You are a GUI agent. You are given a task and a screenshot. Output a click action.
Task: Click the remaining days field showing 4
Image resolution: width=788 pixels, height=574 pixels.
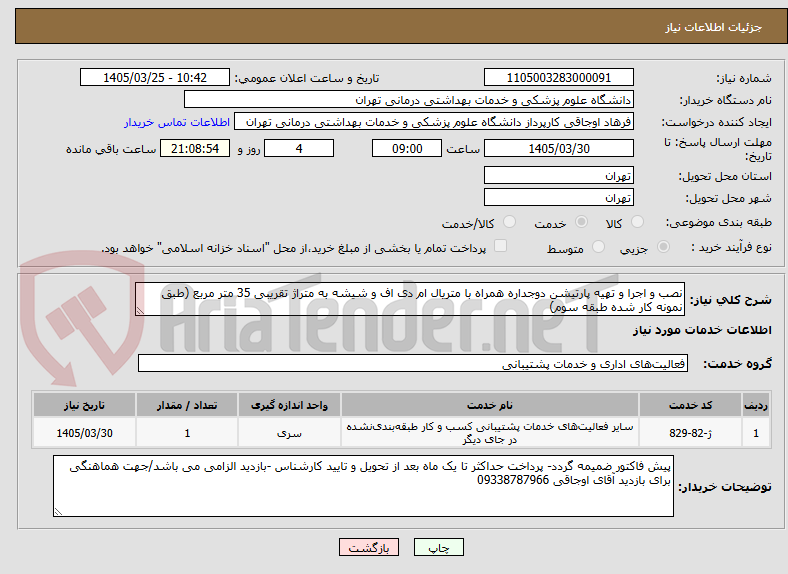(x=299, y=148)
